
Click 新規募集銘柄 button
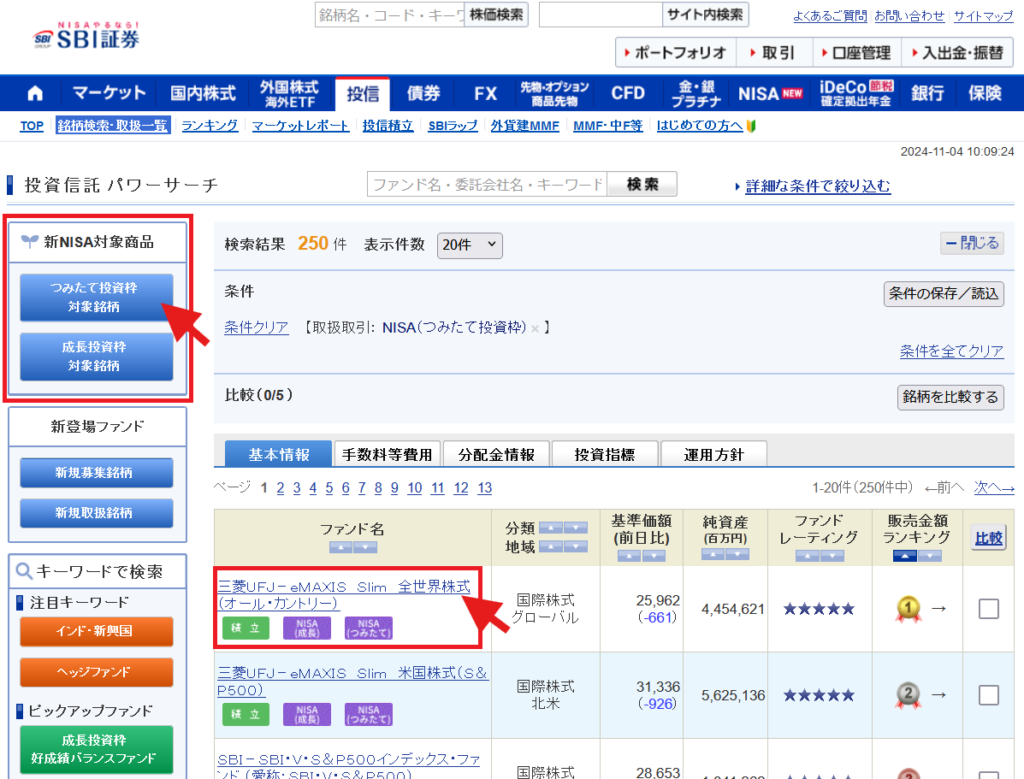click(x=96, y=473)
